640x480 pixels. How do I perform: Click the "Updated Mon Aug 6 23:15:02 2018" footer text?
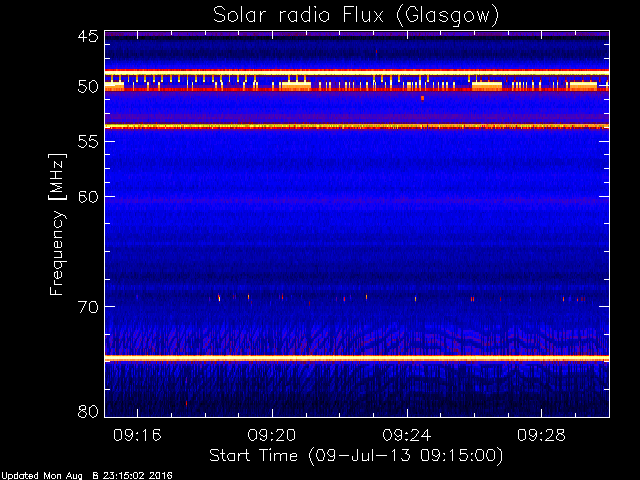point(87,476)
